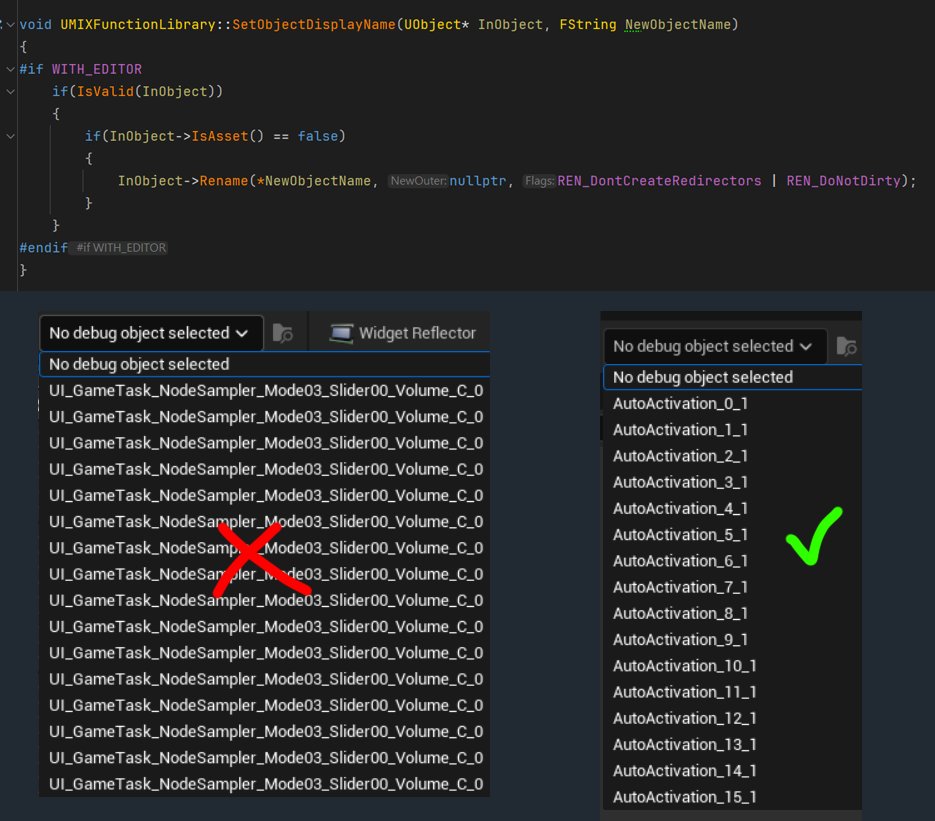Collapse the #if WITH_EDITOR code block
The image size is (935, 821).
click(x=10, y=69)
